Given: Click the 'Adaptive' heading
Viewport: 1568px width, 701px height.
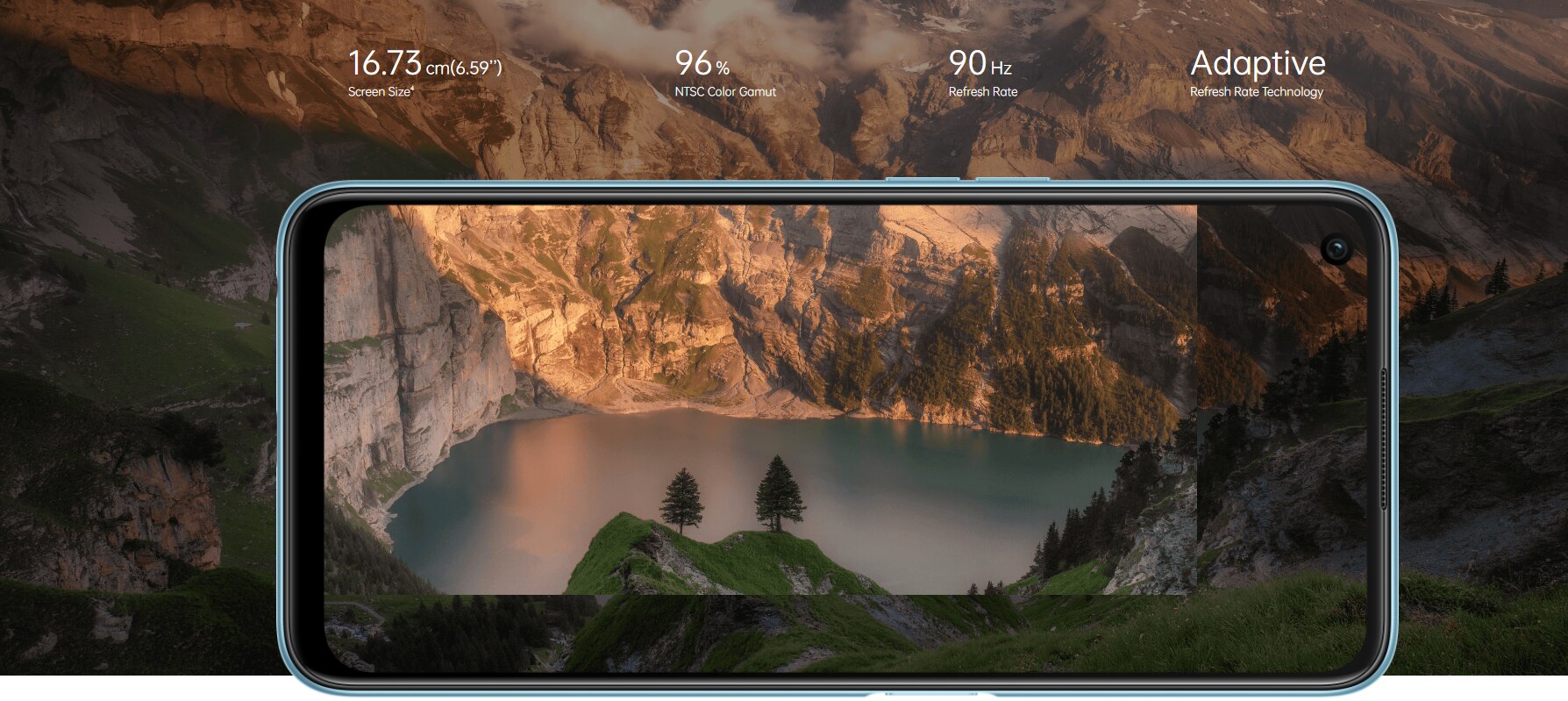Looking at the screenshot, I should pyautogui.click(x=1258, y=64).
